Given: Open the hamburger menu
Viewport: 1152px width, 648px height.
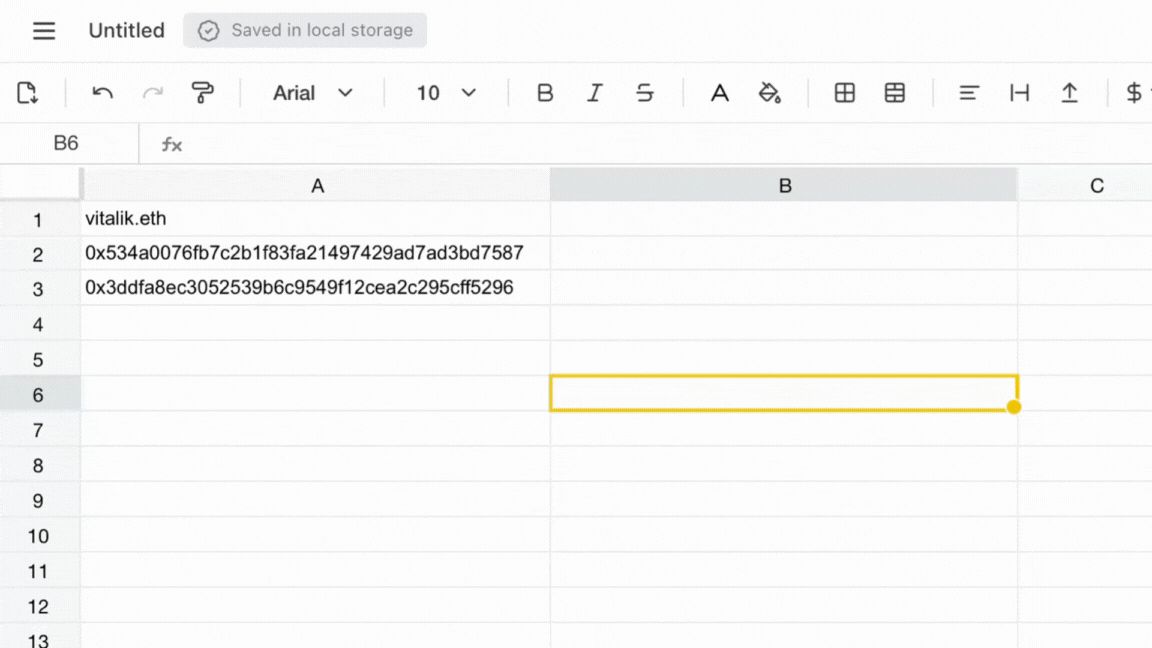Looking at the screenshot, I should (44, 30).
